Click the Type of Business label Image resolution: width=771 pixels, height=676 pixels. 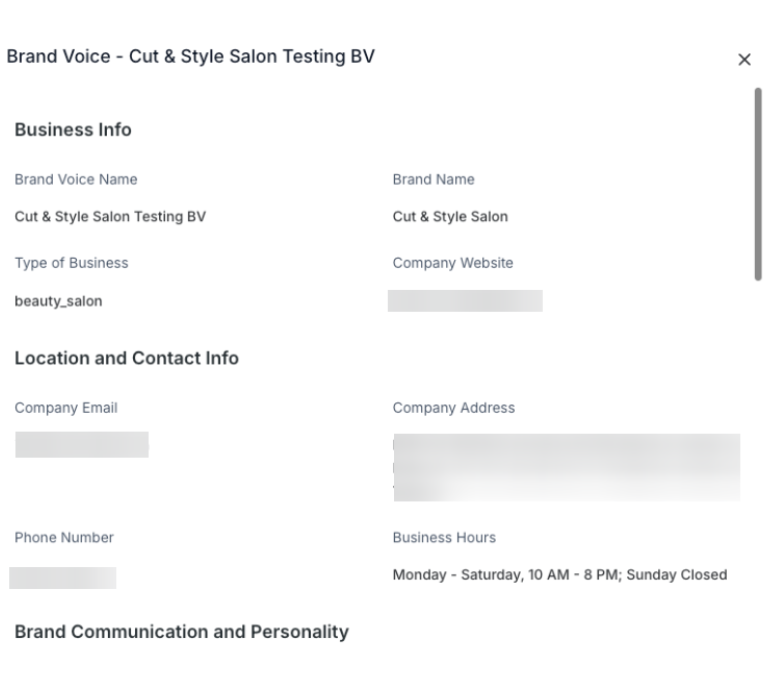click(71, 263)
